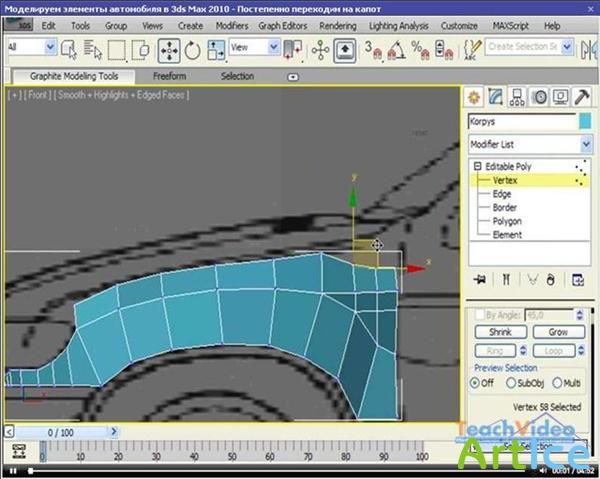Open the Motion command panel tab
The image size is (600, 479).
pyautogui.click(x=540, y=97)
